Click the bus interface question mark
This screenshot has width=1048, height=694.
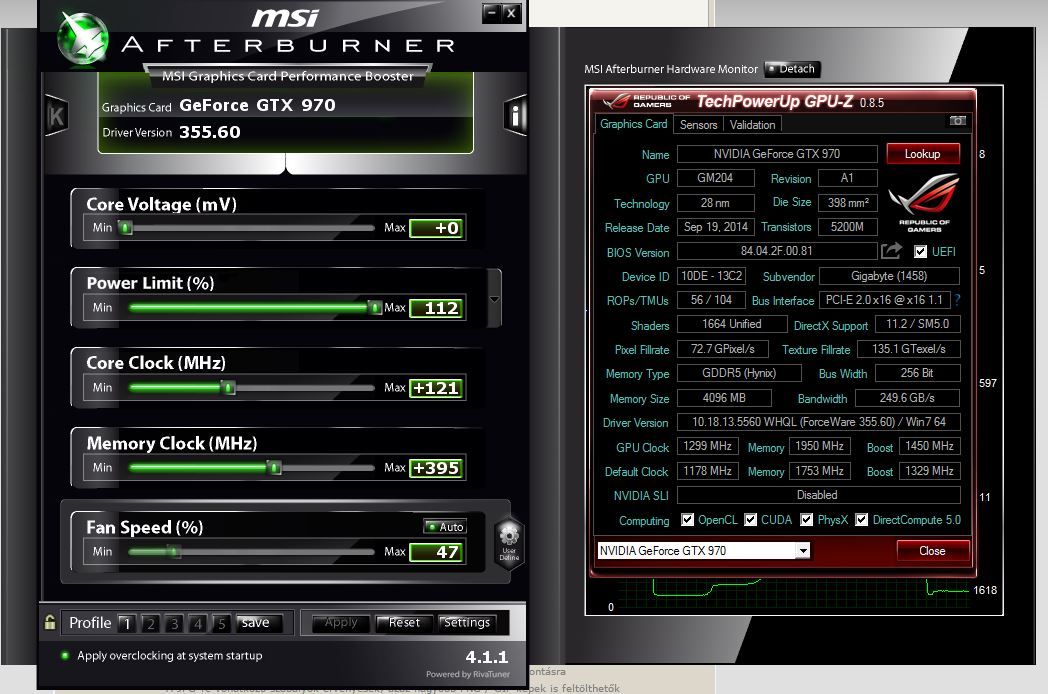(x=957, y=300)
